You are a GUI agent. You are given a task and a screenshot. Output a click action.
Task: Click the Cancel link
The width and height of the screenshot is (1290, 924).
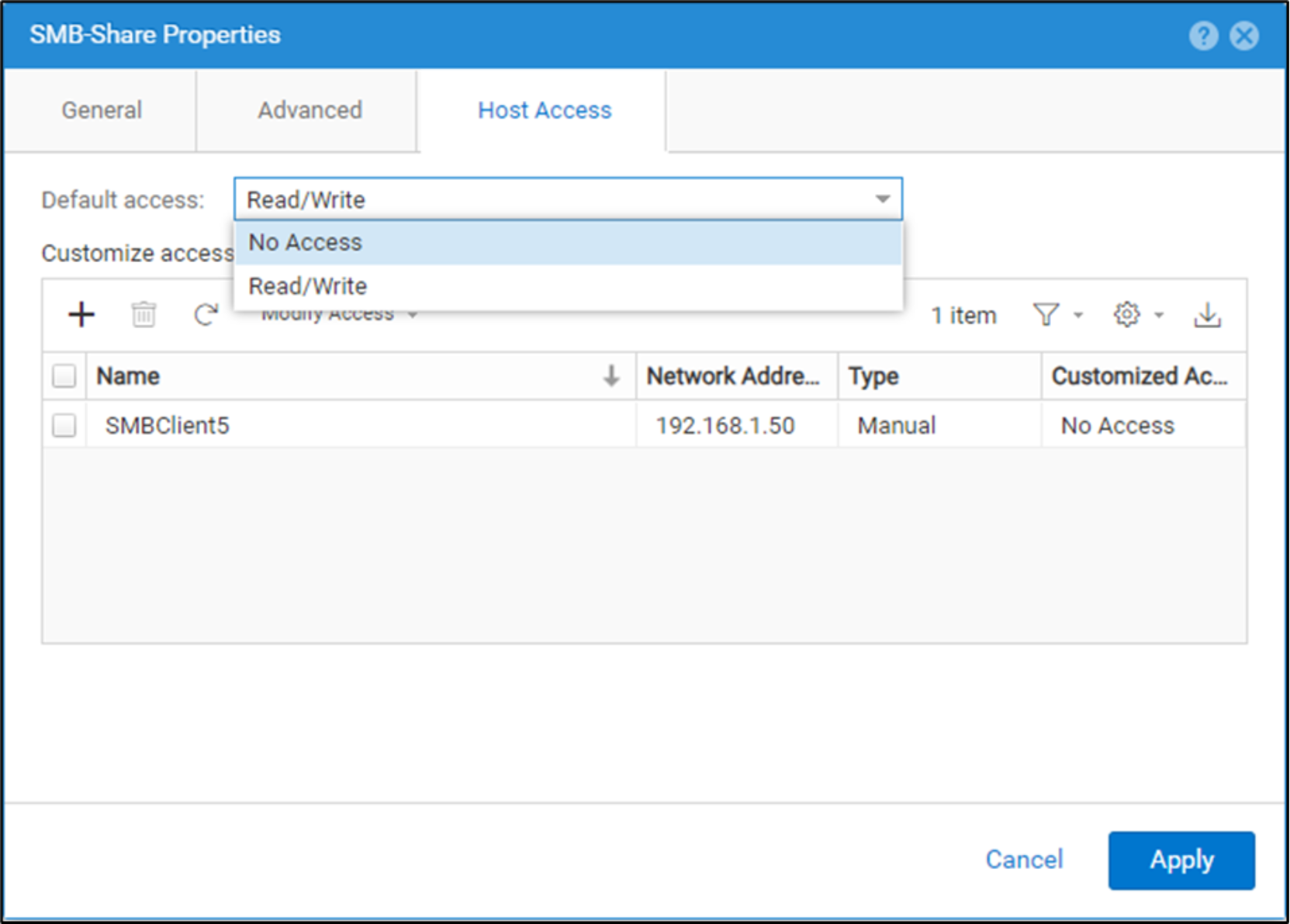point(1024,860)
